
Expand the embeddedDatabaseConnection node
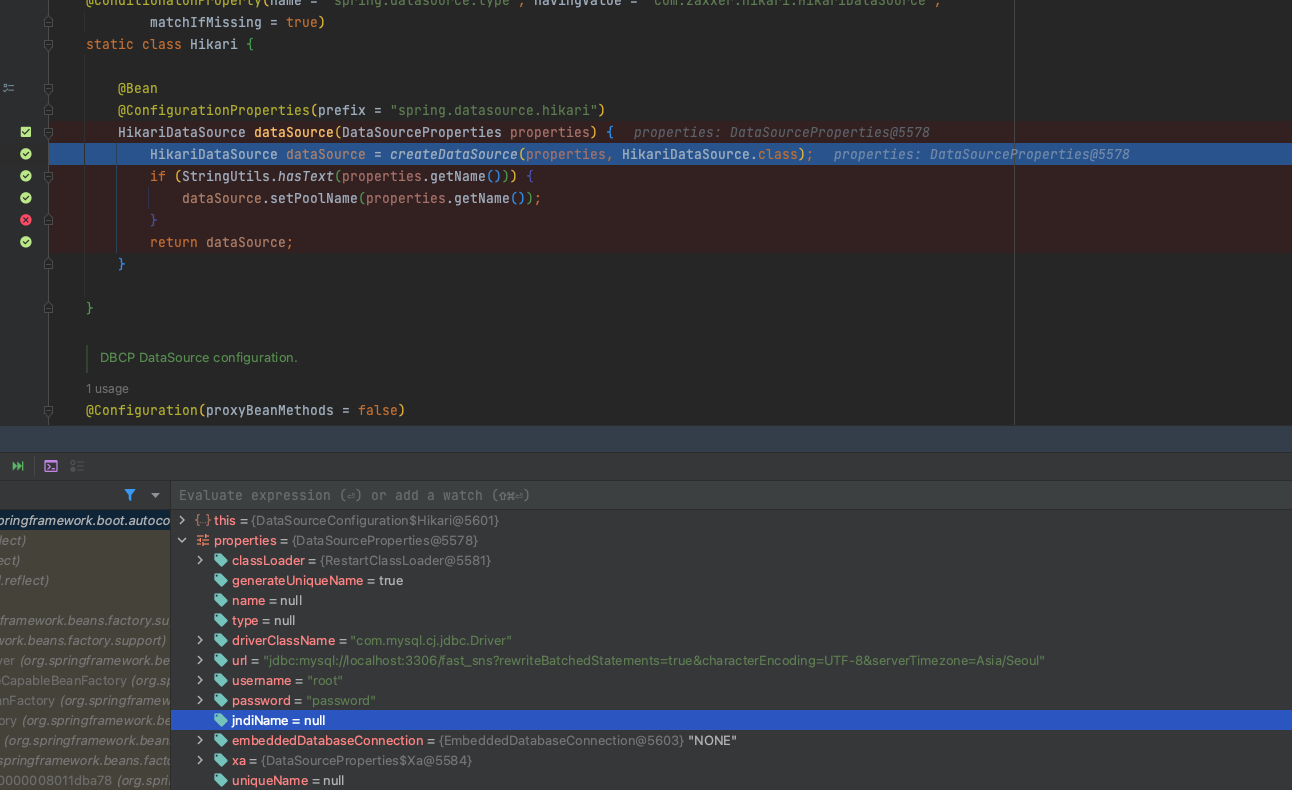[x=199, y=740]
